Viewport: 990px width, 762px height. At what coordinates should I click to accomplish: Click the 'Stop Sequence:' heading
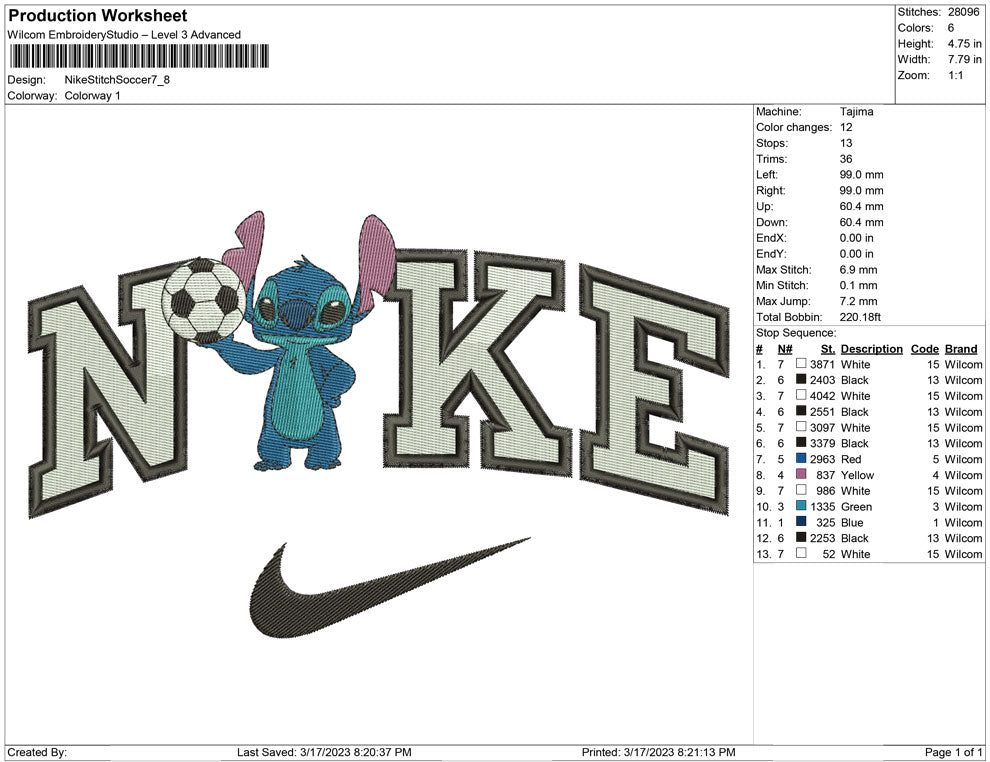coord(796,333)
